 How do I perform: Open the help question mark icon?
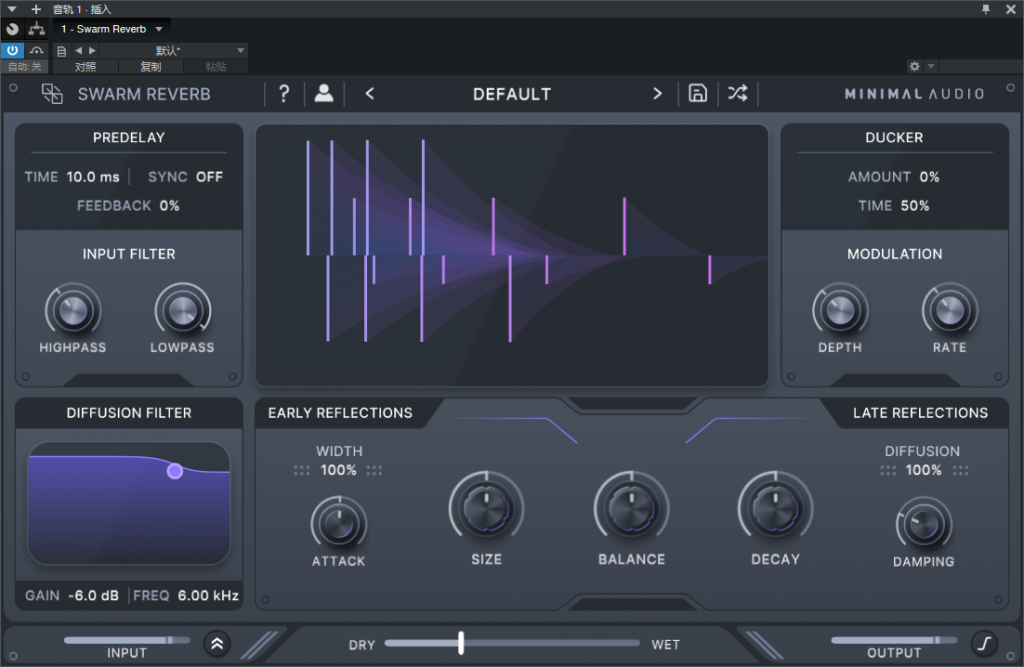284,94
